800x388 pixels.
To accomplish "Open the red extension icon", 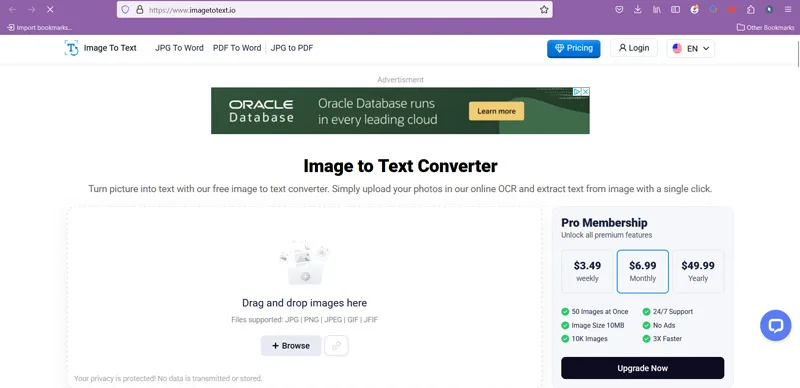I will pyautogui.click(x=732, y=9).
